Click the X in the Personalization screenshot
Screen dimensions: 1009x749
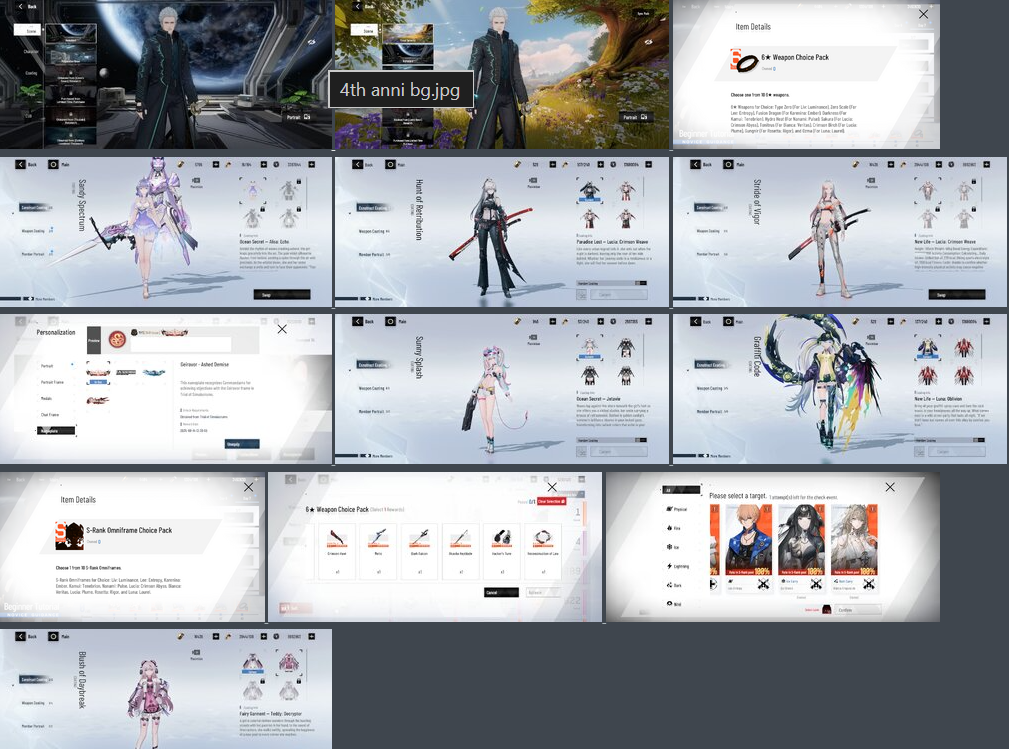click(x=282, y=329)
